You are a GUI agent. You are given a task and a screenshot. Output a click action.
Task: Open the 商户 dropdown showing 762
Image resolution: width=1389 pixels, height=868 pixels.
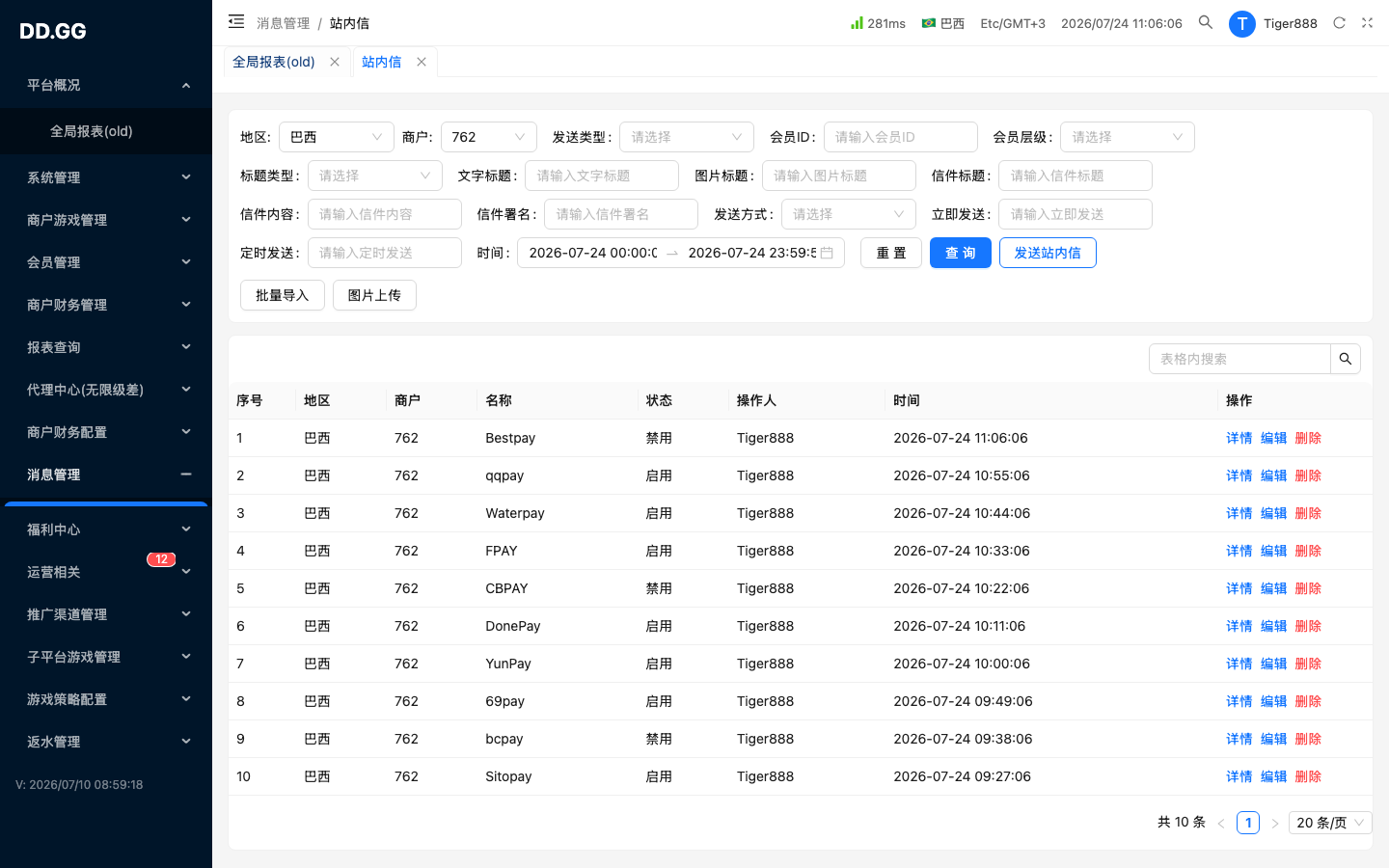click(x=489, y=137)
